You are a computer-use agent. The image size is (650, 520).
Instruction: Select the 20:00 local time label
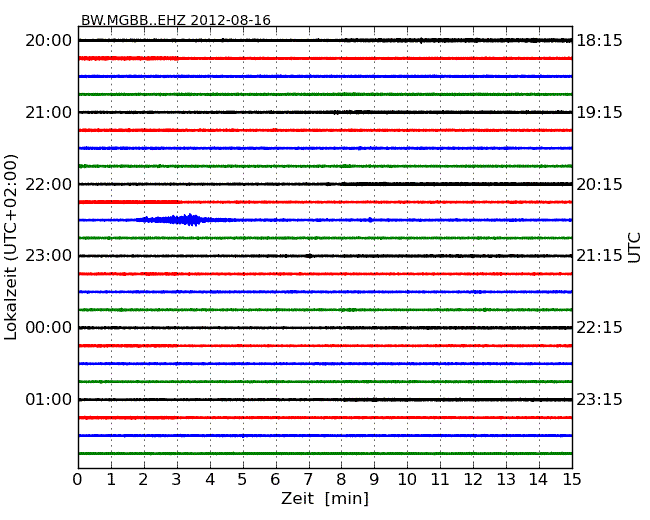click(x=49, y=41)
